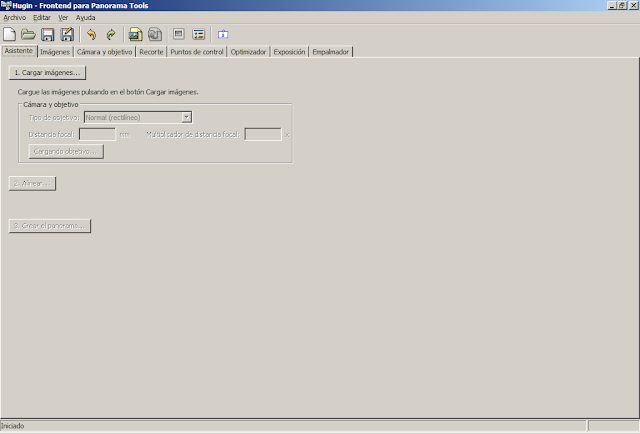The height and width of the screenshot is (434, 640).
Task: Go to the Recorte tab
Action: coord(151,52)
